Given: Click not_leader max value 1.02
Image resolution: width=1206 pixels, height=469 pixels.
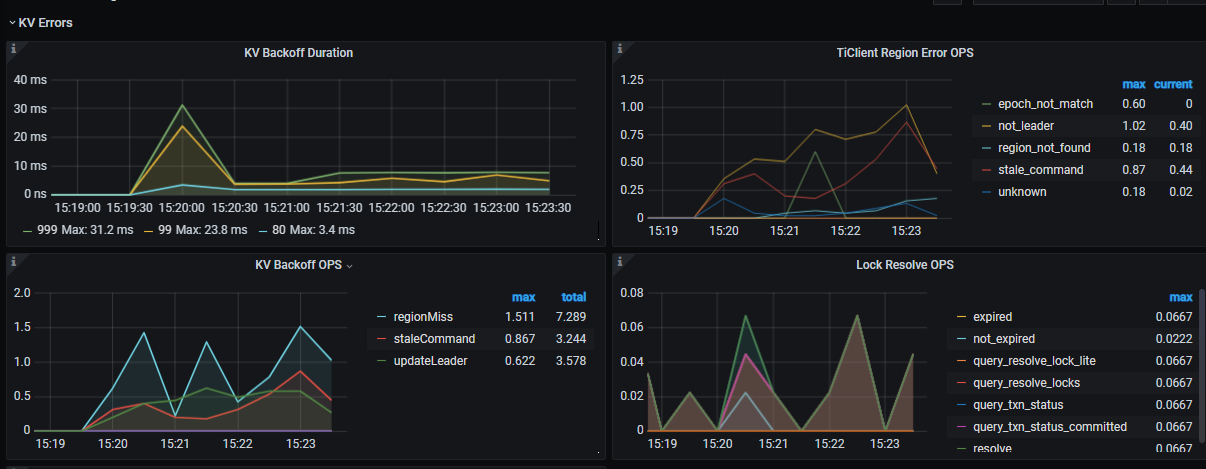Looking at the screenshot, I should point(1133,125).
